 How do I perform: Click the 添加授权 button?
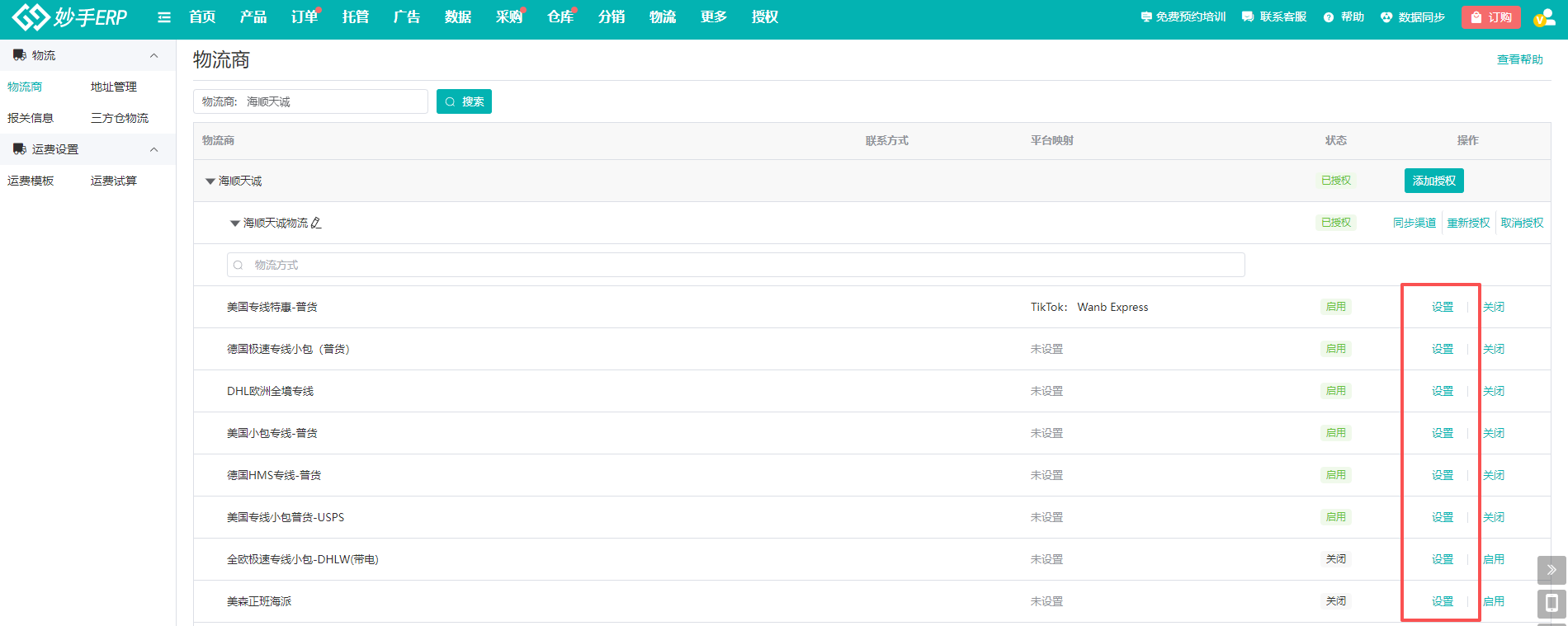pyautogui.click(x=1433, y=181)
